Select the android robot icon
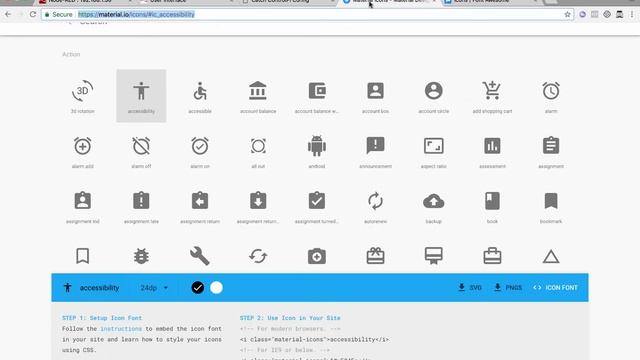Viewport: 640px width, 360px height. pyautogui.click(x=317, y=146)
